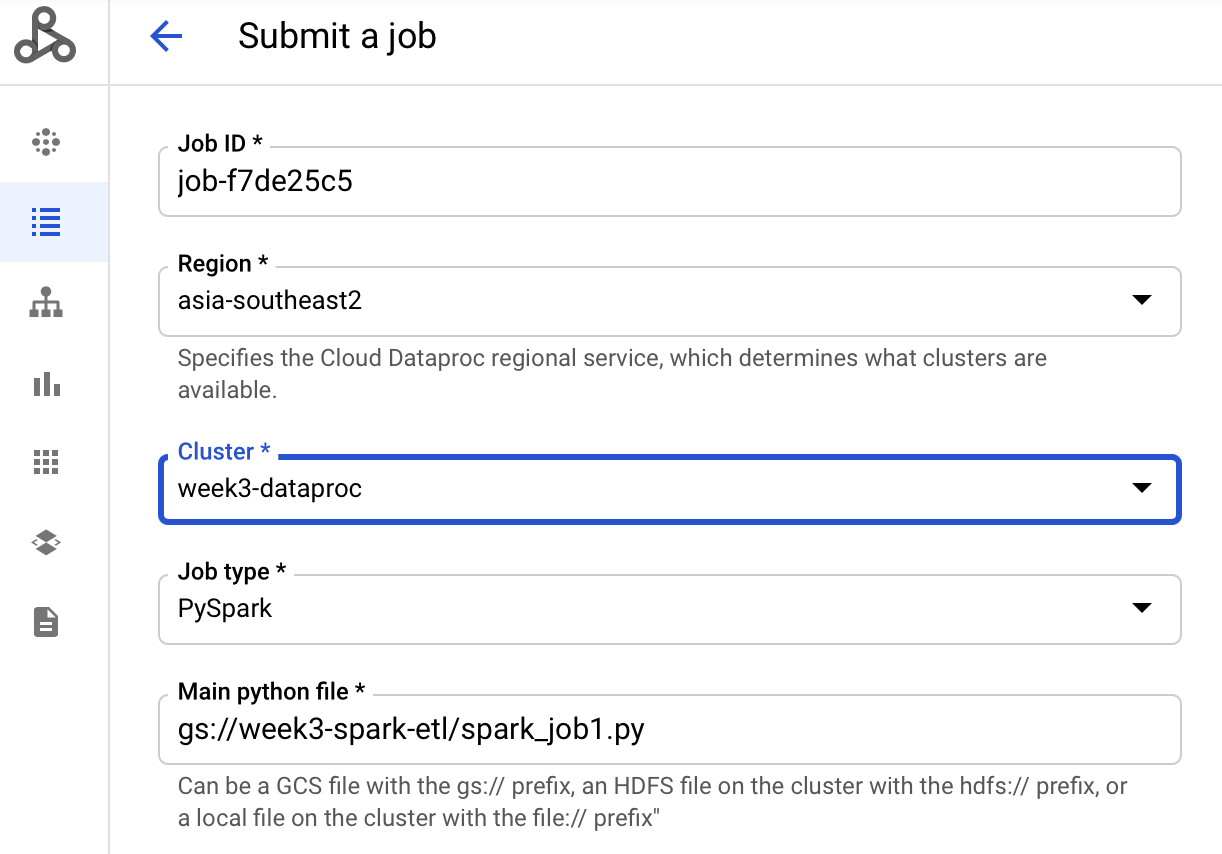Open the Autoscaling policies icon
Screen dimensions: 1222x854
pos(45,384)
